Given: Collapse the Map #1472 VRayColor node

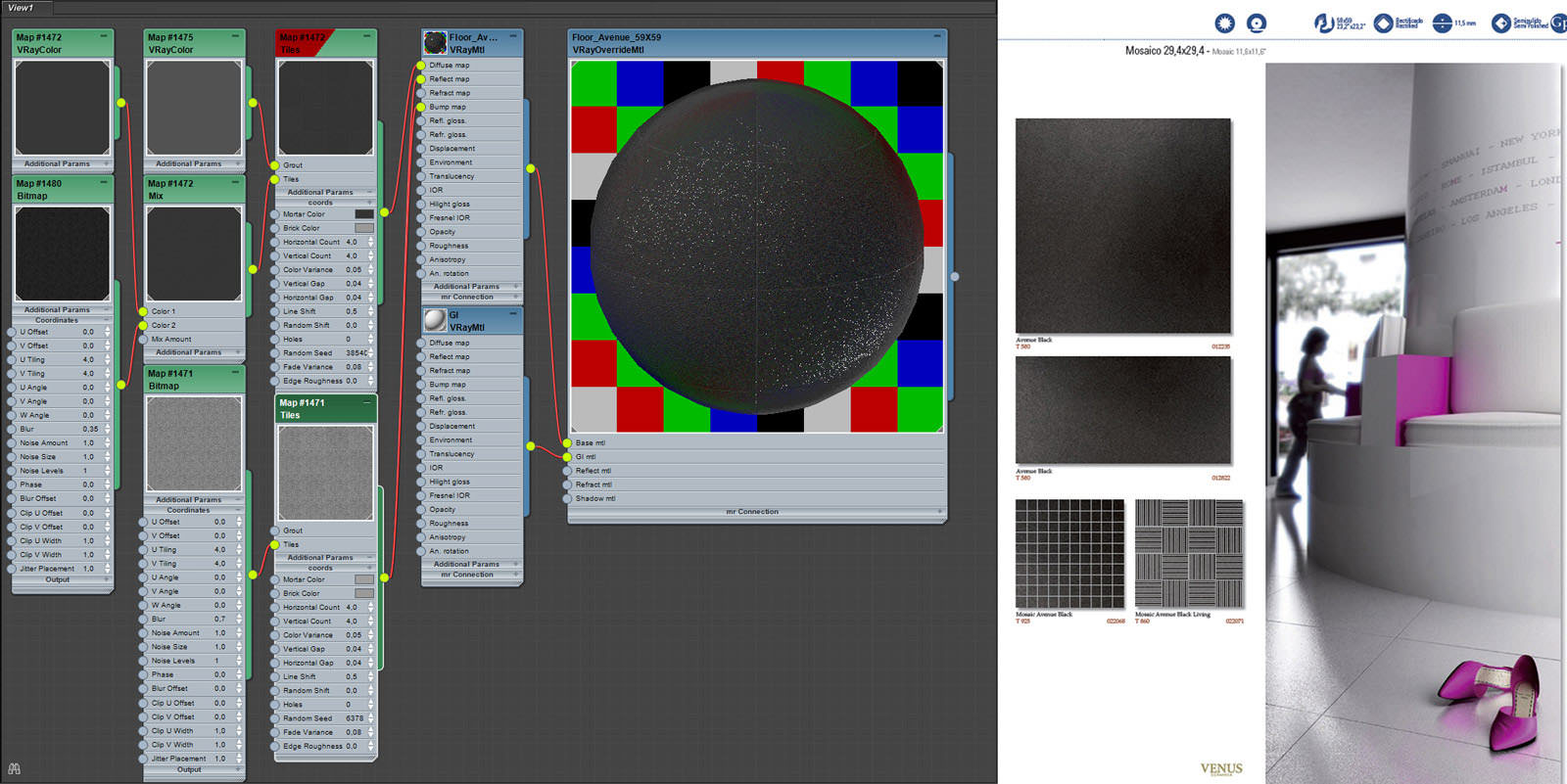Looking at the screenshot, I should coord(104,36).
